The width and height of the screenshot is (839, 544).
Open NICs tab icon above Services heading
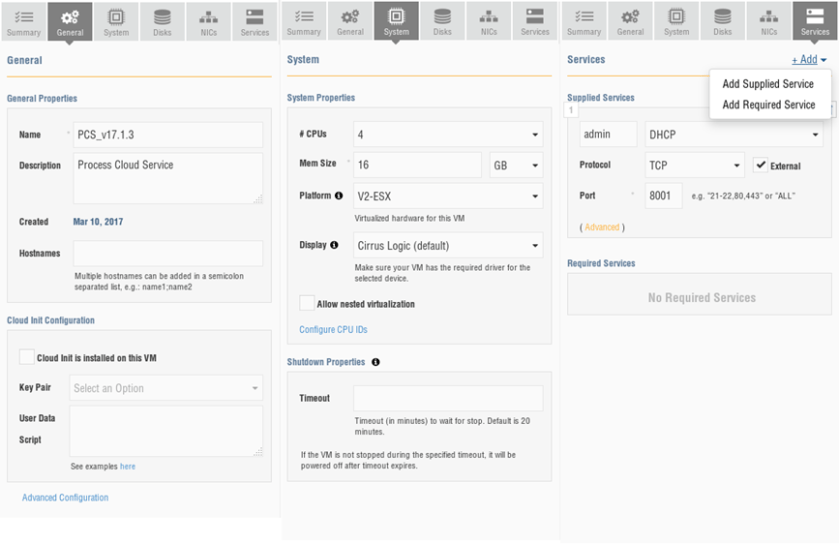(x=768, y=21)
